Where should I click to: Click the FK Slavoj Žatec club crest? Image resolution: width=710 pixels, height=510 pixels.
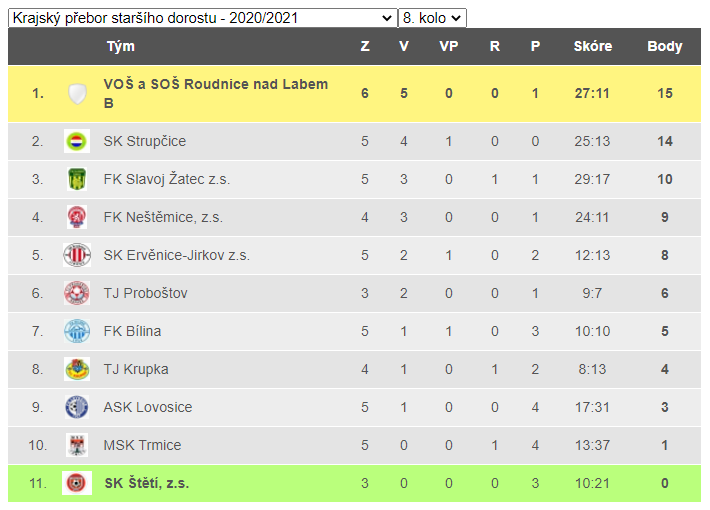click(77, 179)
